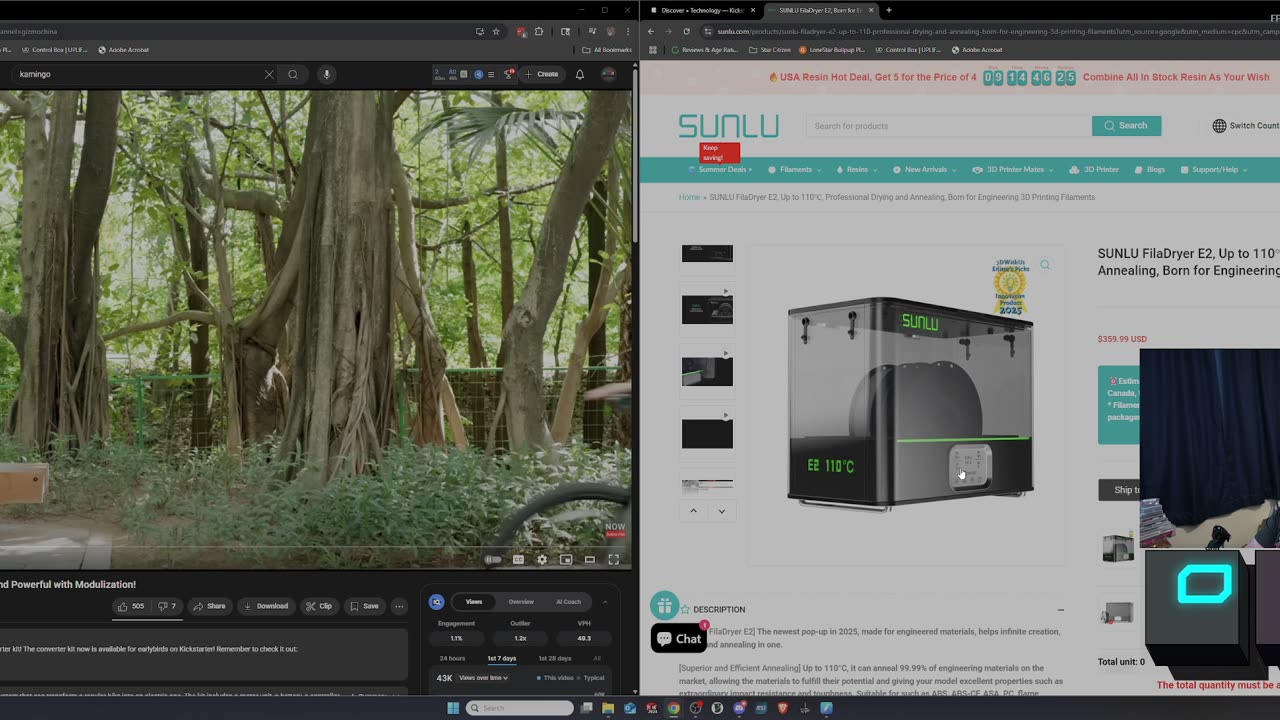Toggle Typical legend in chart
This screenshot has width=1280, height=720.
click(590, 678)
